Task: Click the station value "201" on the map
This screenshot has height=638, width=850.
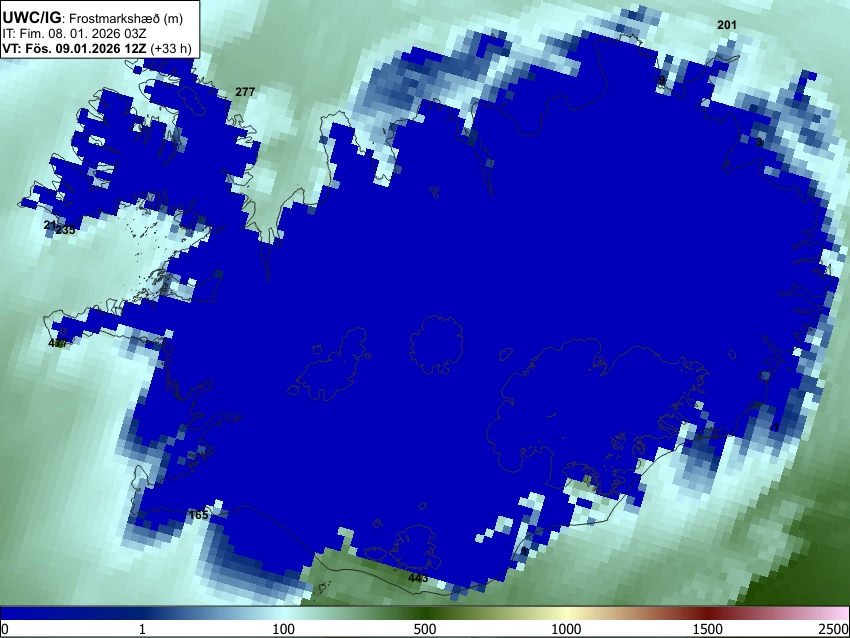Action: coord(727,24)
